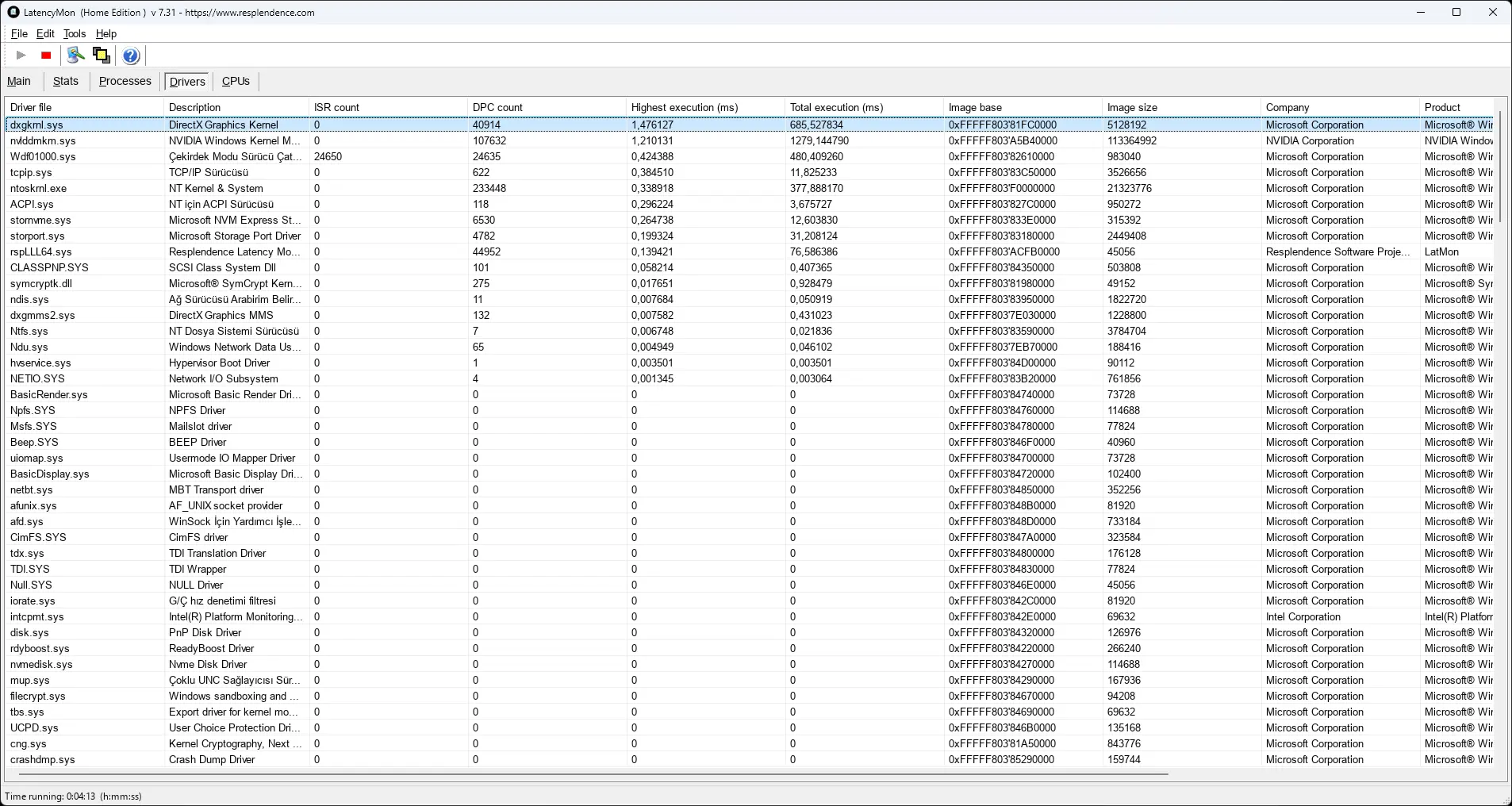Click the ReadyBoost Driver description
Image resolution: width=1512 pixels, height=806 pixels.
point(212,648)
